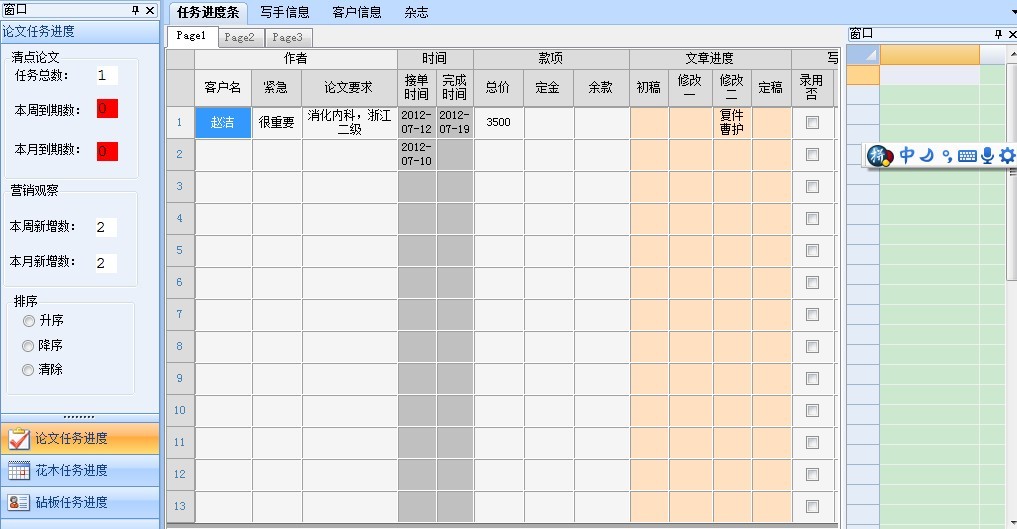Viewport: 1017px width, 529px height.
Task: Click the red 本周到期数 value box
Action: [107, 108]
